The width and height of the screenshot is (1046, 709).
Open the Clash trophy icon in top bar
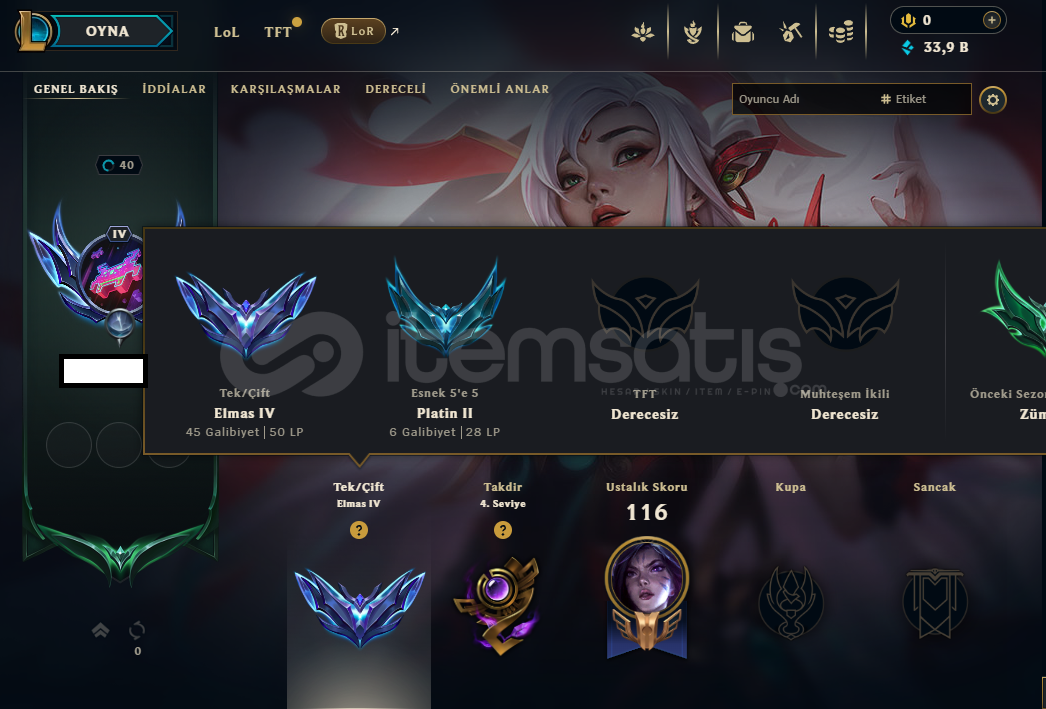[x=692, y=31]
